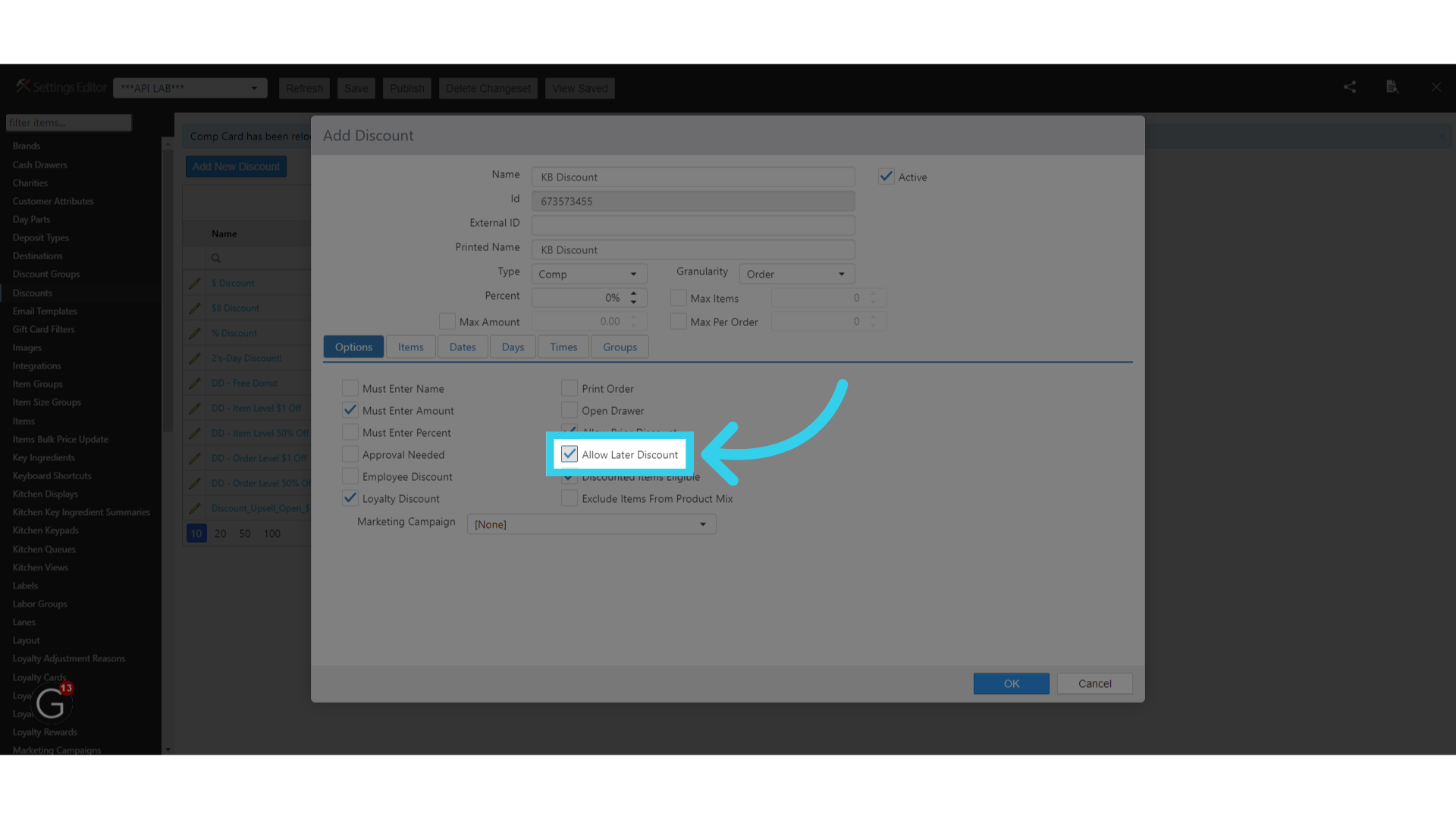The width and height of the screenshot is (1456, 819).
Task: Click the edit pencil for $ Discount row
Action: [x=195, y=283]
